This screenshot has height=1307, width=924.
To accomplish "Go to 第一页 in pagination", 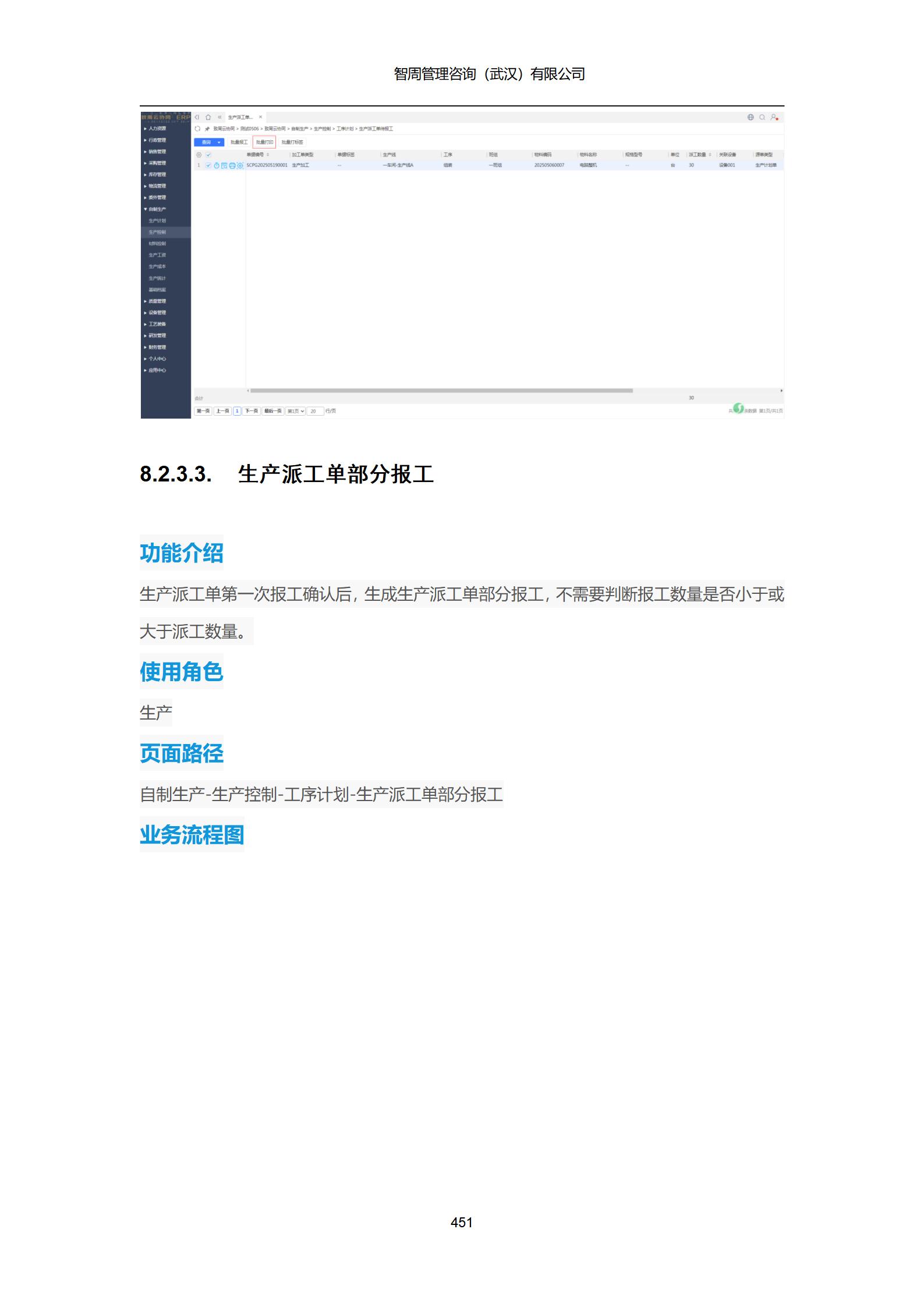I will click(203, 411).
